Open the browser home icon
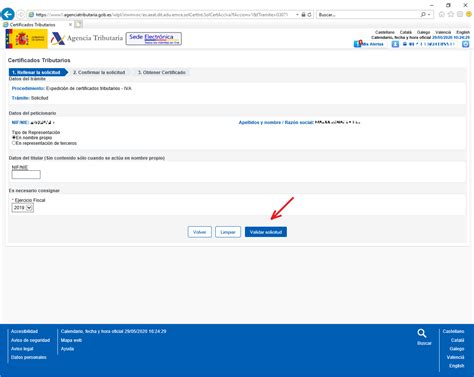 point(442,14)
